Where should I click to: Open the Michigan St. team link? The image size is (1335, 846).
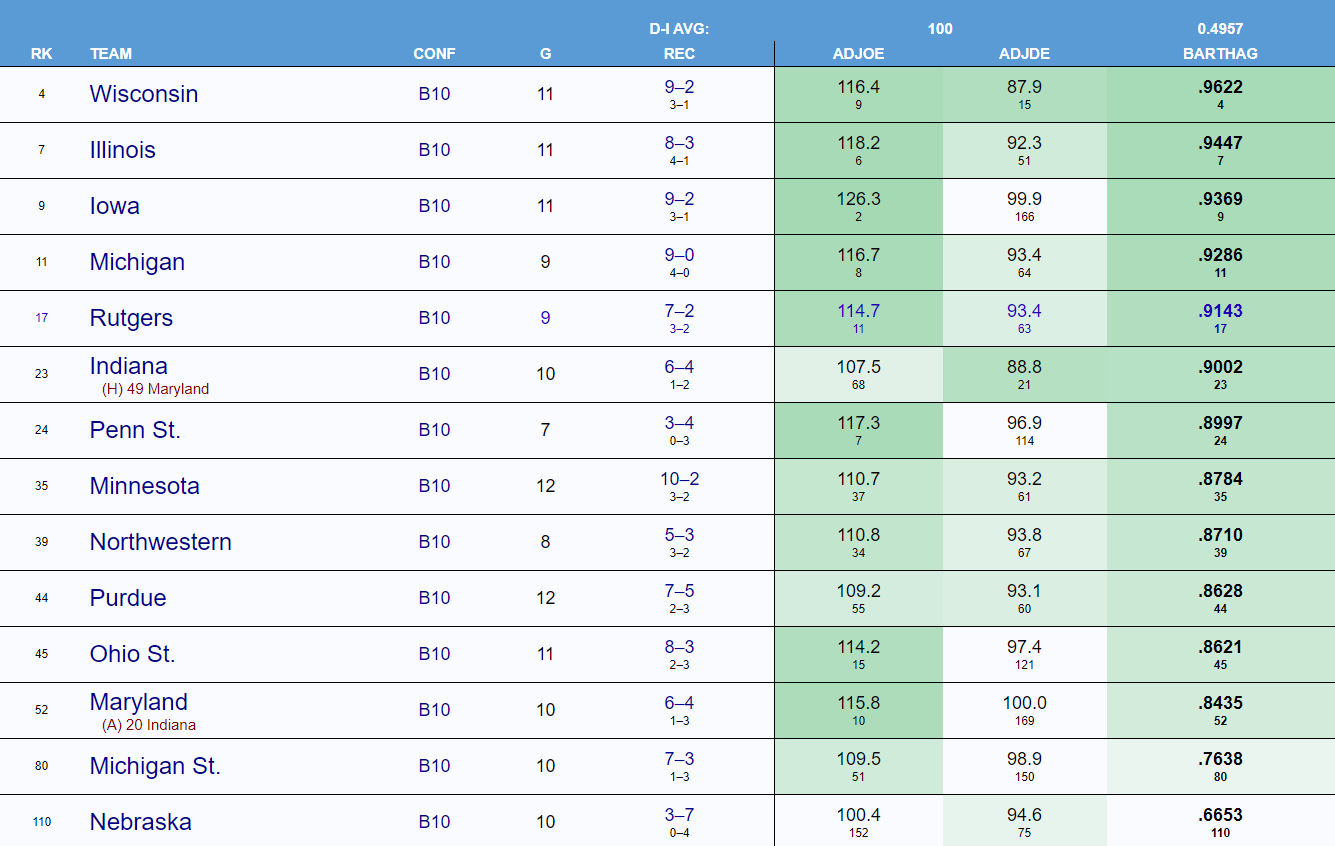click(x=155, y=766)
